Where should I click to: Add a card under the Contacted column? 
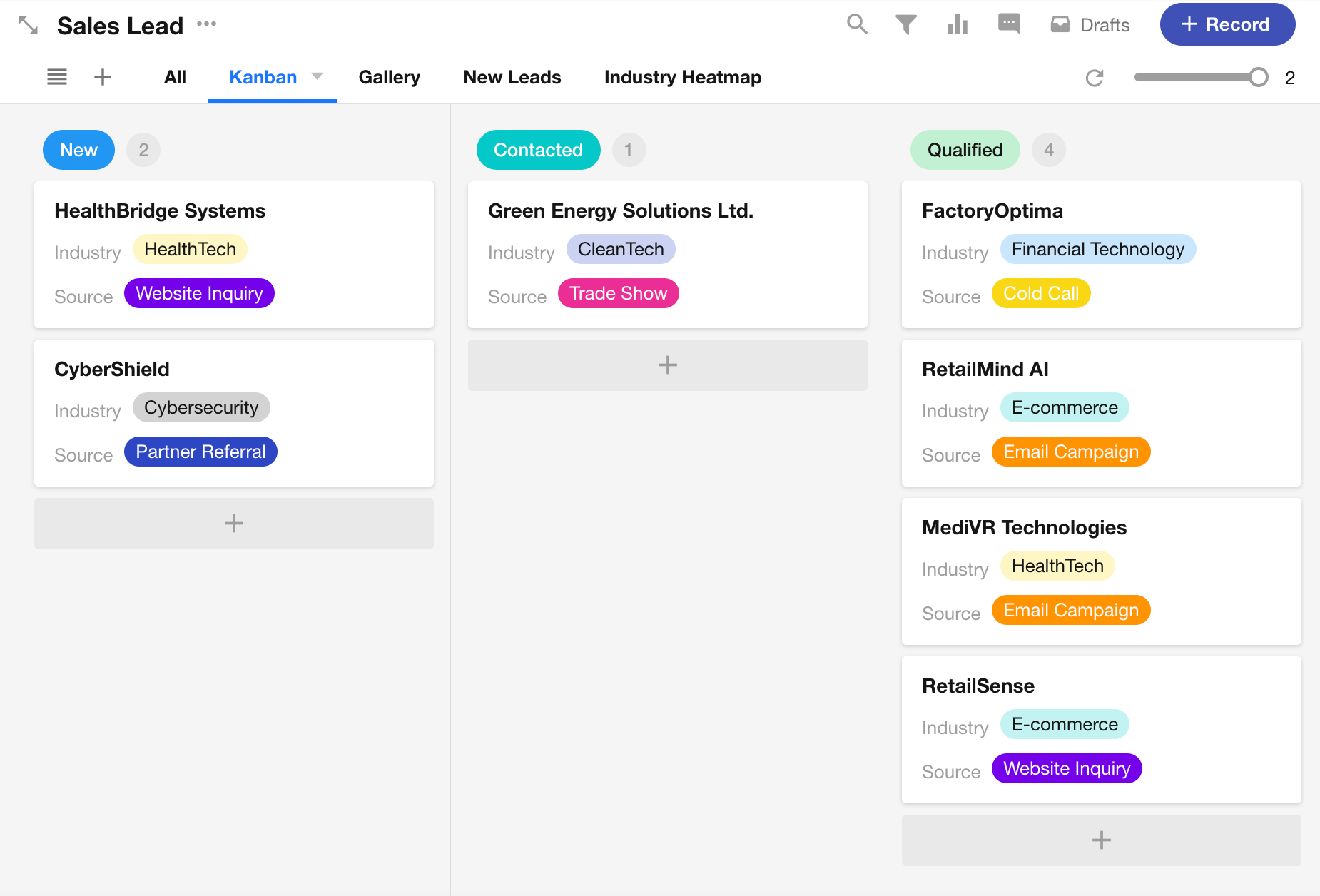coord(667,365)
